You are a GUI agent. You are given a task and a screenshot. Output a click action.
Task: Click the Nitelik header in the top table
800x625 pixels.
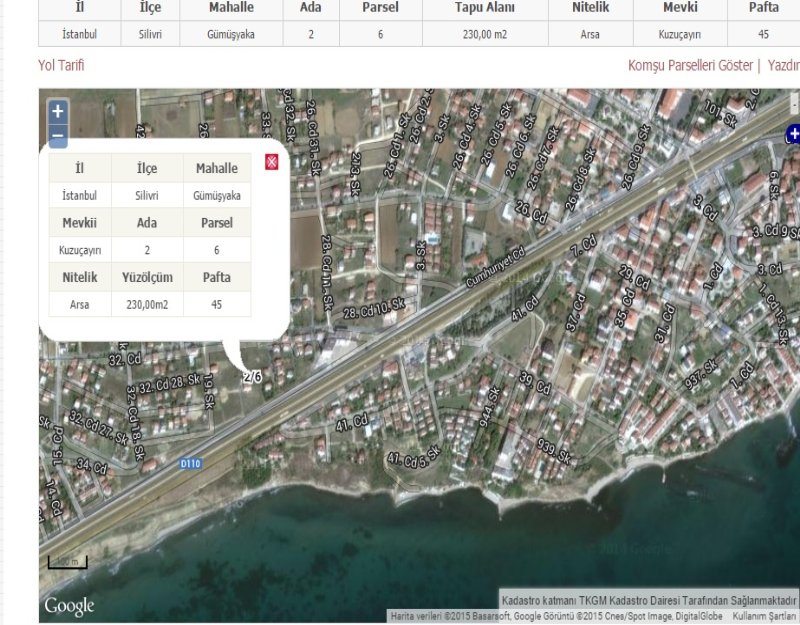[x=590, y=8]
